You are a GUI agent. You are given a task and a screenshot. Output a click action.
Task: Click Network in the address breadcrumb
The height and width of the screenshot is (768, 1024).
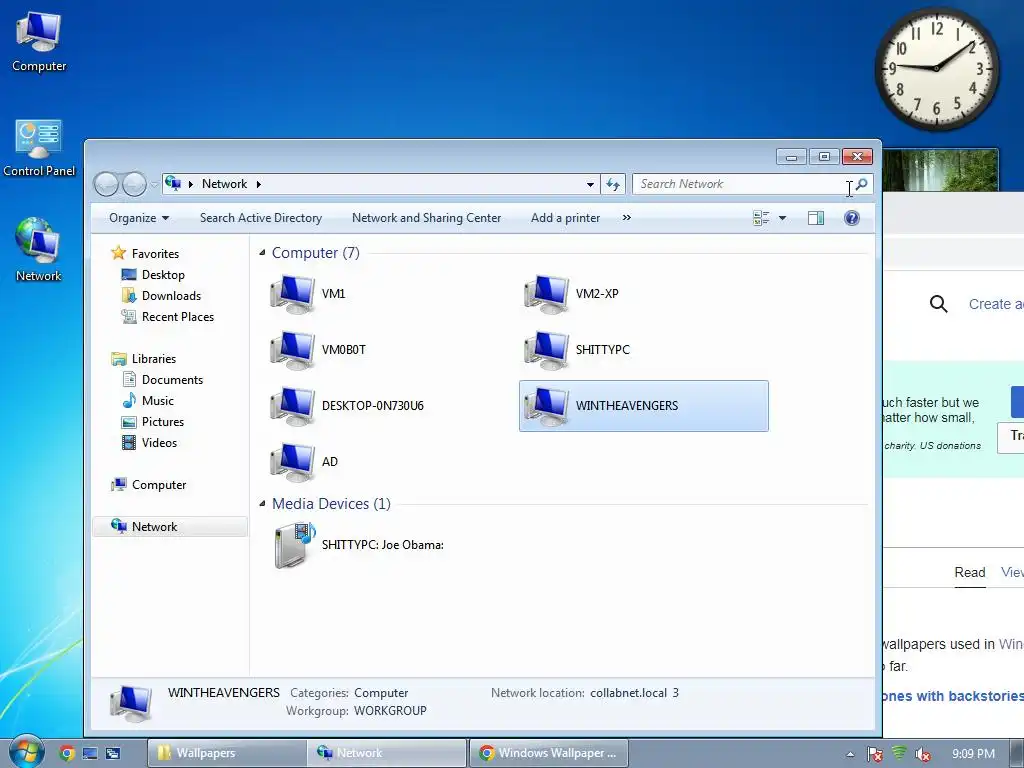224,184
